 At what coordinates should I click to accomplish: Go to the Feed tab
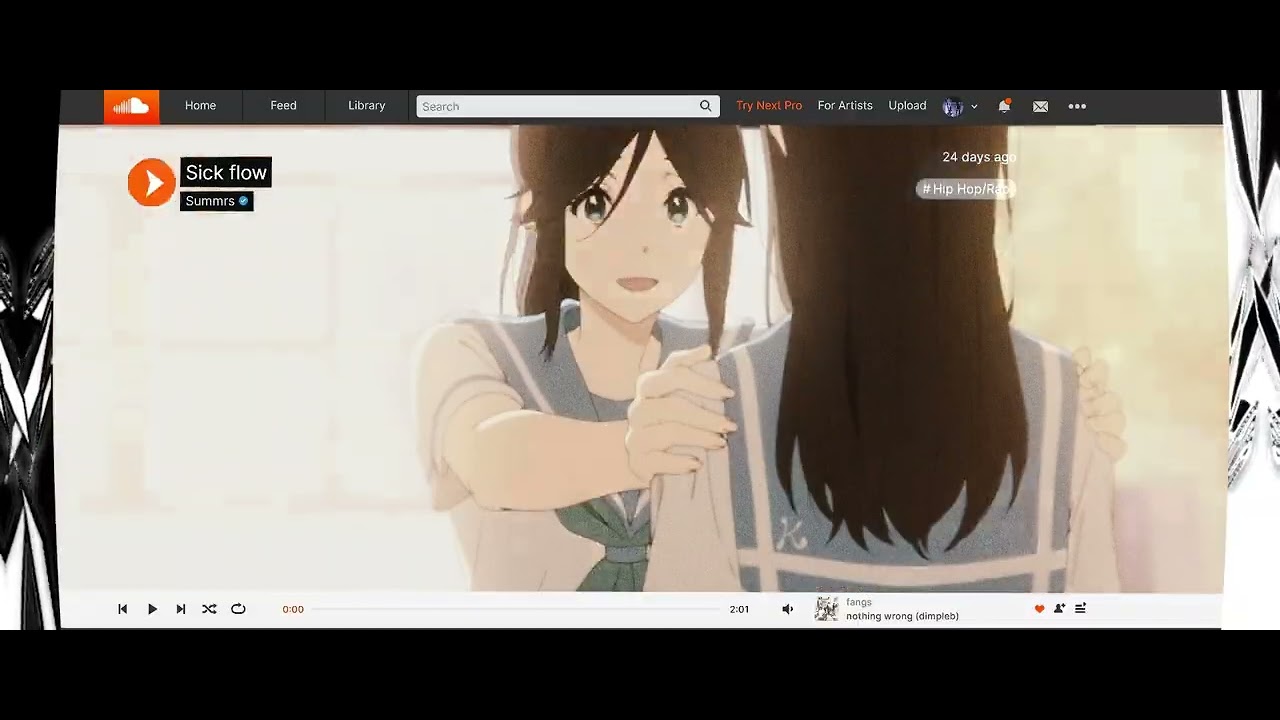(x=283, y=106)
